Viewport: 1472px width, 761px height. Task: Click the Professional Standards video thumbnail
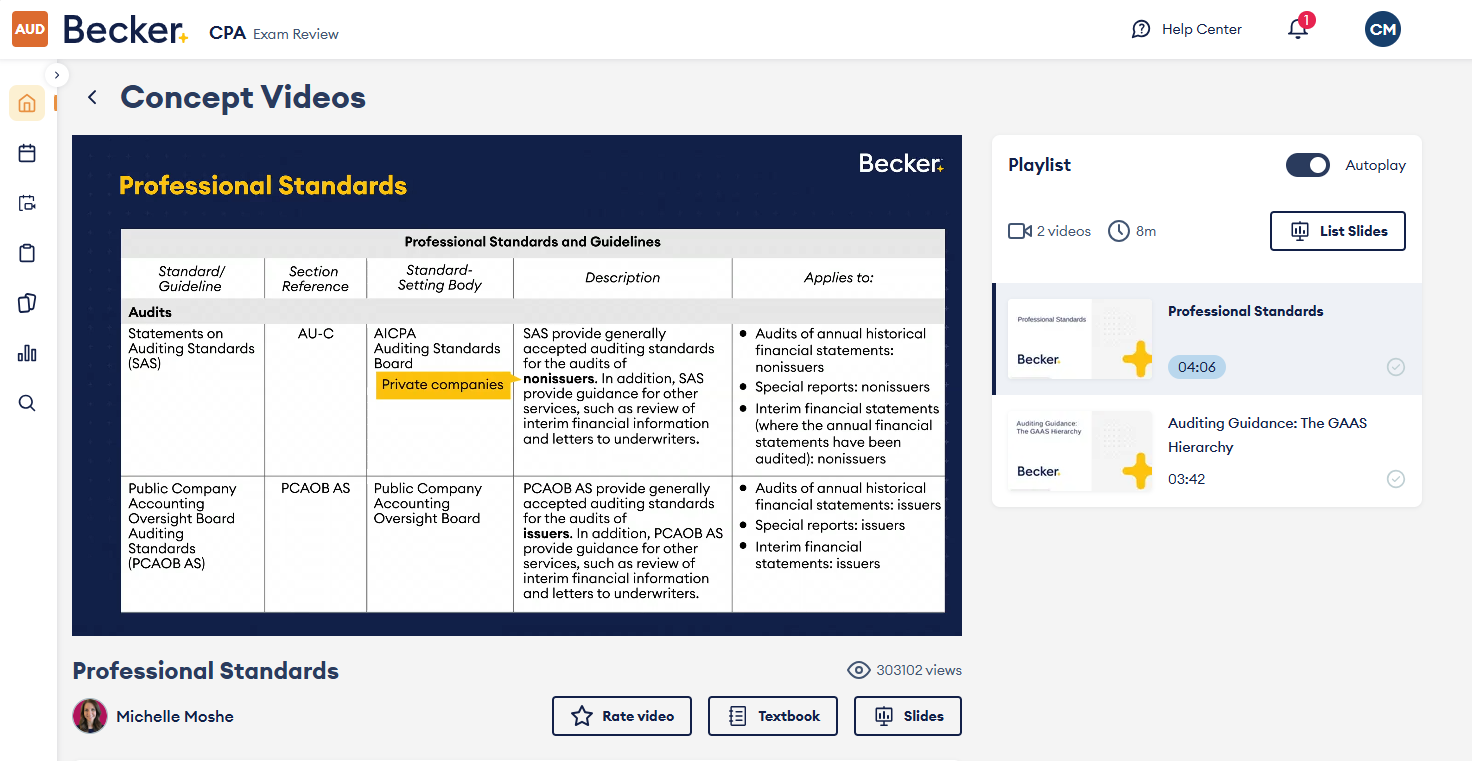coord(1080,339)
